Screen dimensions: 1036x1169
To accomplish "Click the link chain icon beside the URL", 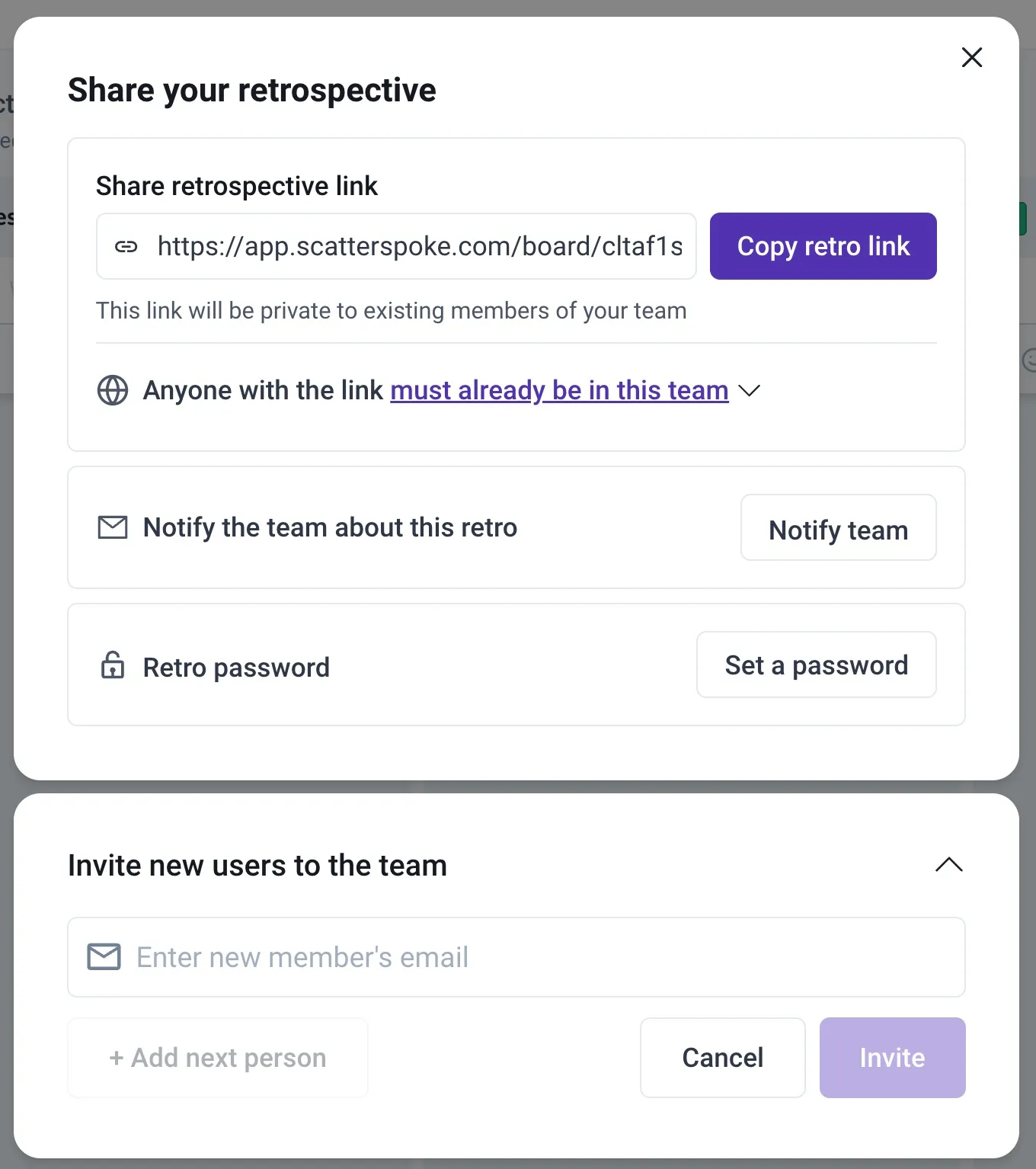I will pyautogui.click(x=126, y=246).
